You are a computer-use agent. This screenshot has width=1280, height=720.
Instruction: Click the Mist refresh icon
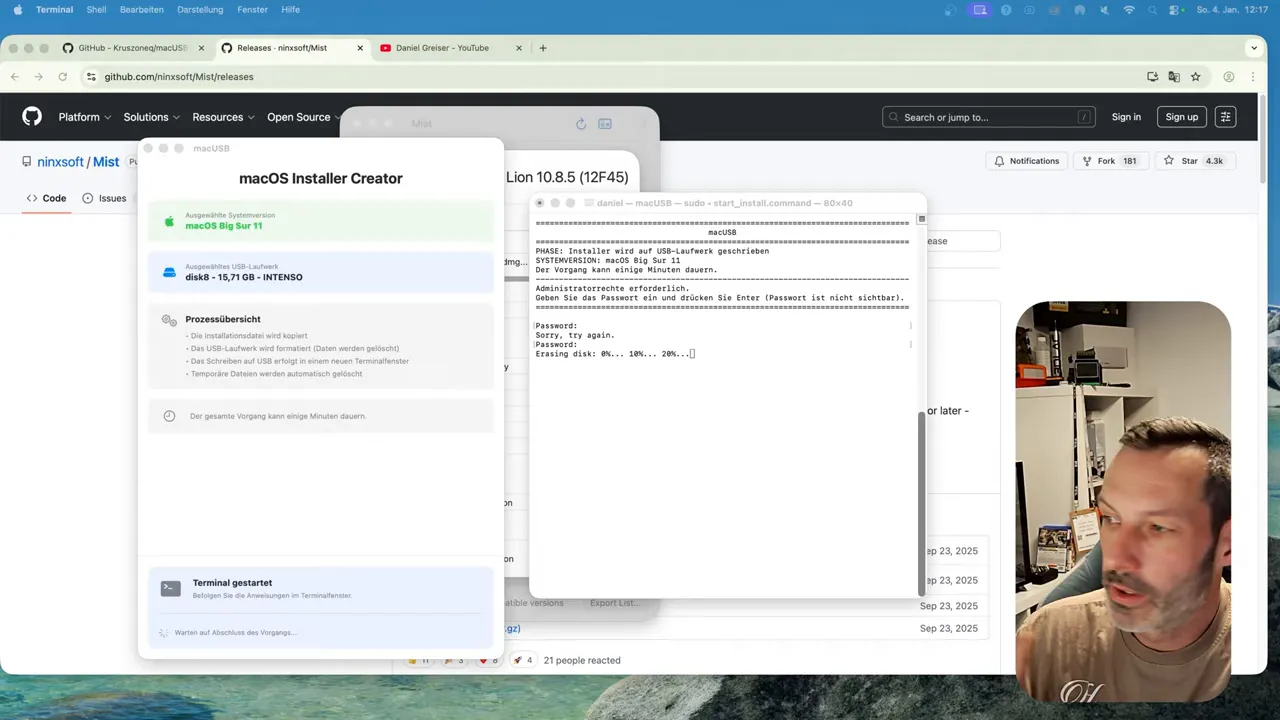click(x=581, y=124)
